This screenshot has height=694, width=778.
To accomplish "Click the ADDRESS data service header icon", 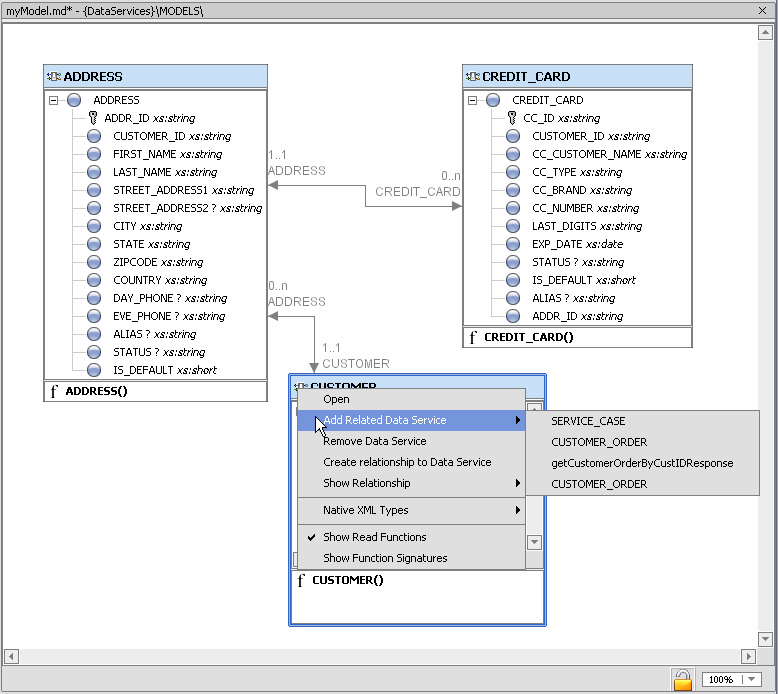I will pos(54,76).
